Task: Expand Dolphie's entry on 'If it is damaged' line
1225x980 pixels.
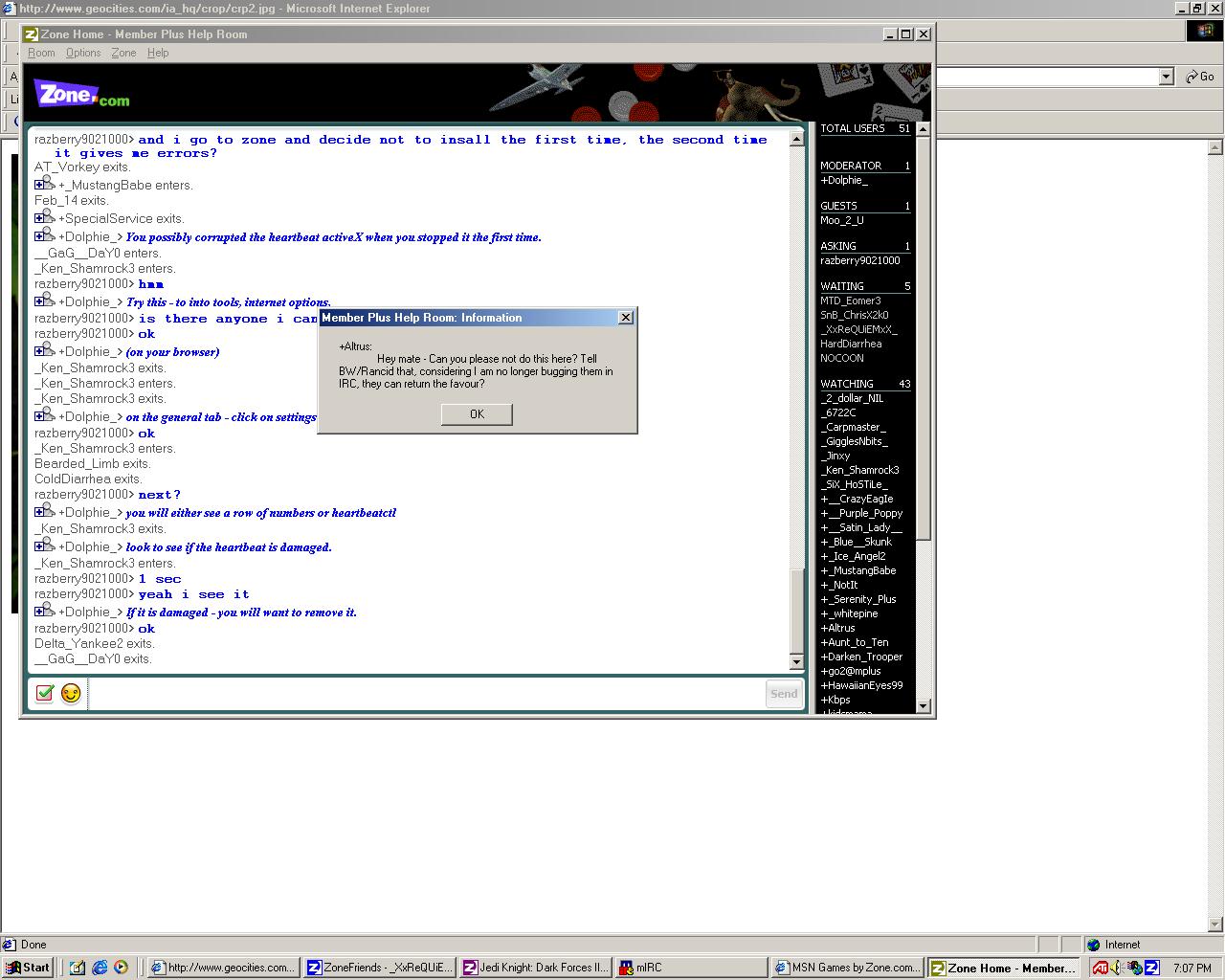Action: 45,611
